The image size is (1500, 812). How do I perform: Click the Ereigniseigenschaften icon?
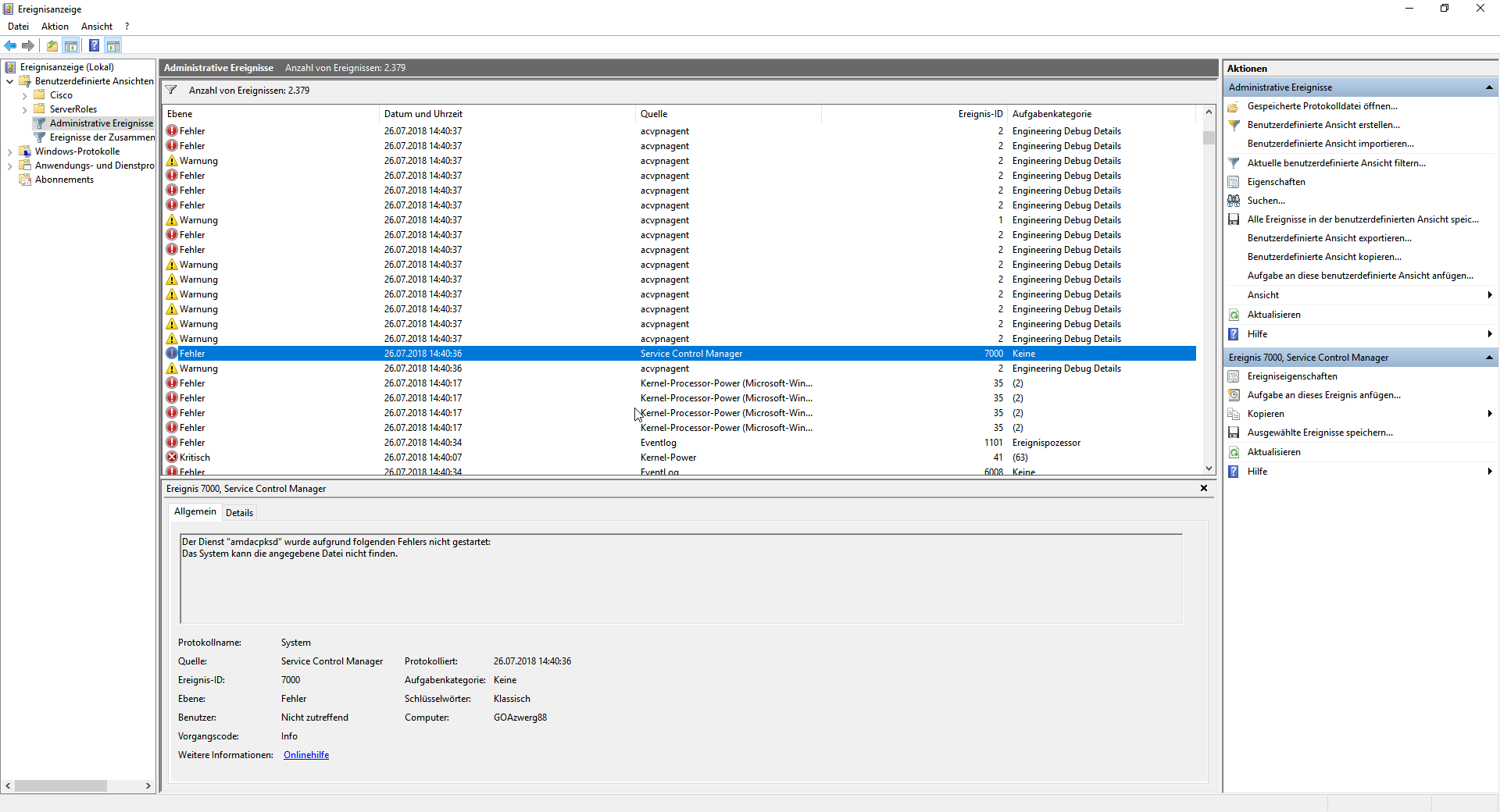(1234, 376)
